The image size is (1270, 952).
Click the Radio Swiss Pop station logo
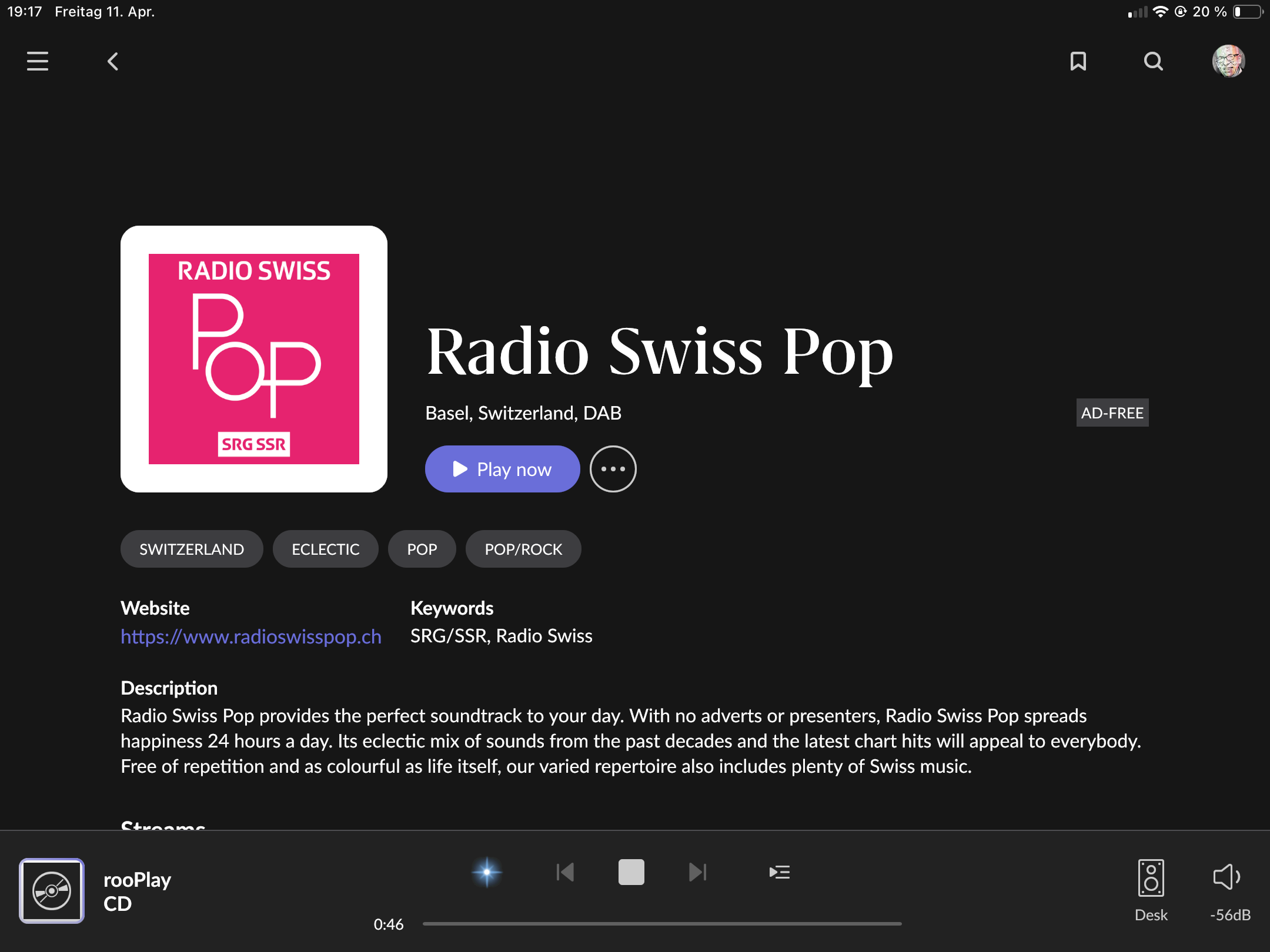pos(254,359)
